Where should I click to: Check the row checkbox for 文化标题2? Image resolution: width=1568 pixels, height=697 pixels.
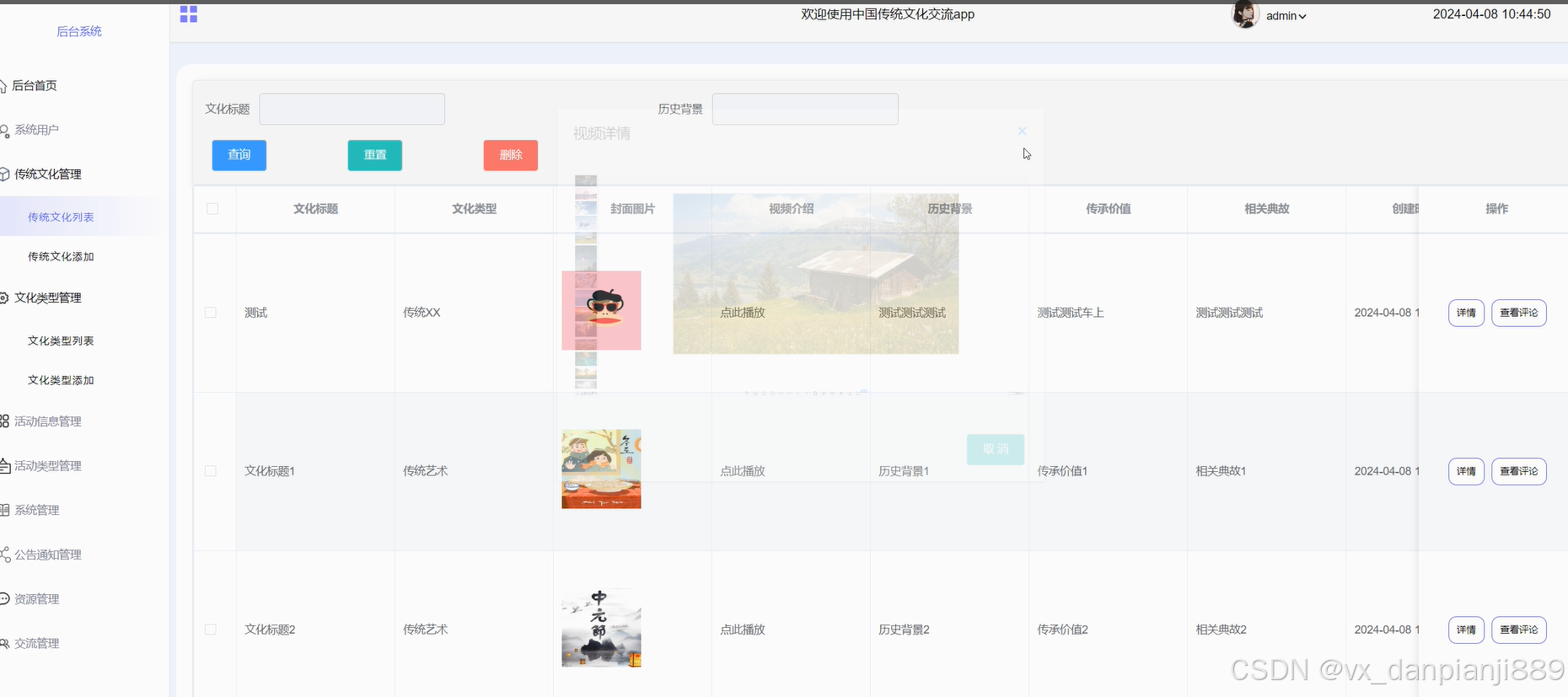click(211, 630)
